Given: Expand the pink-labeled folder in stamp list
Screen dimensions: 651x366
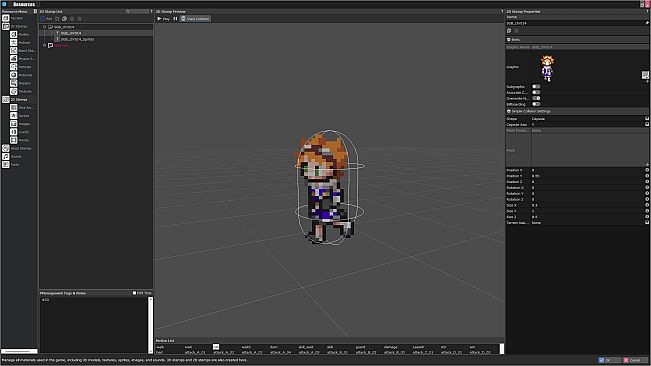Looking at the screenshot, I should (x=44, y=45).
